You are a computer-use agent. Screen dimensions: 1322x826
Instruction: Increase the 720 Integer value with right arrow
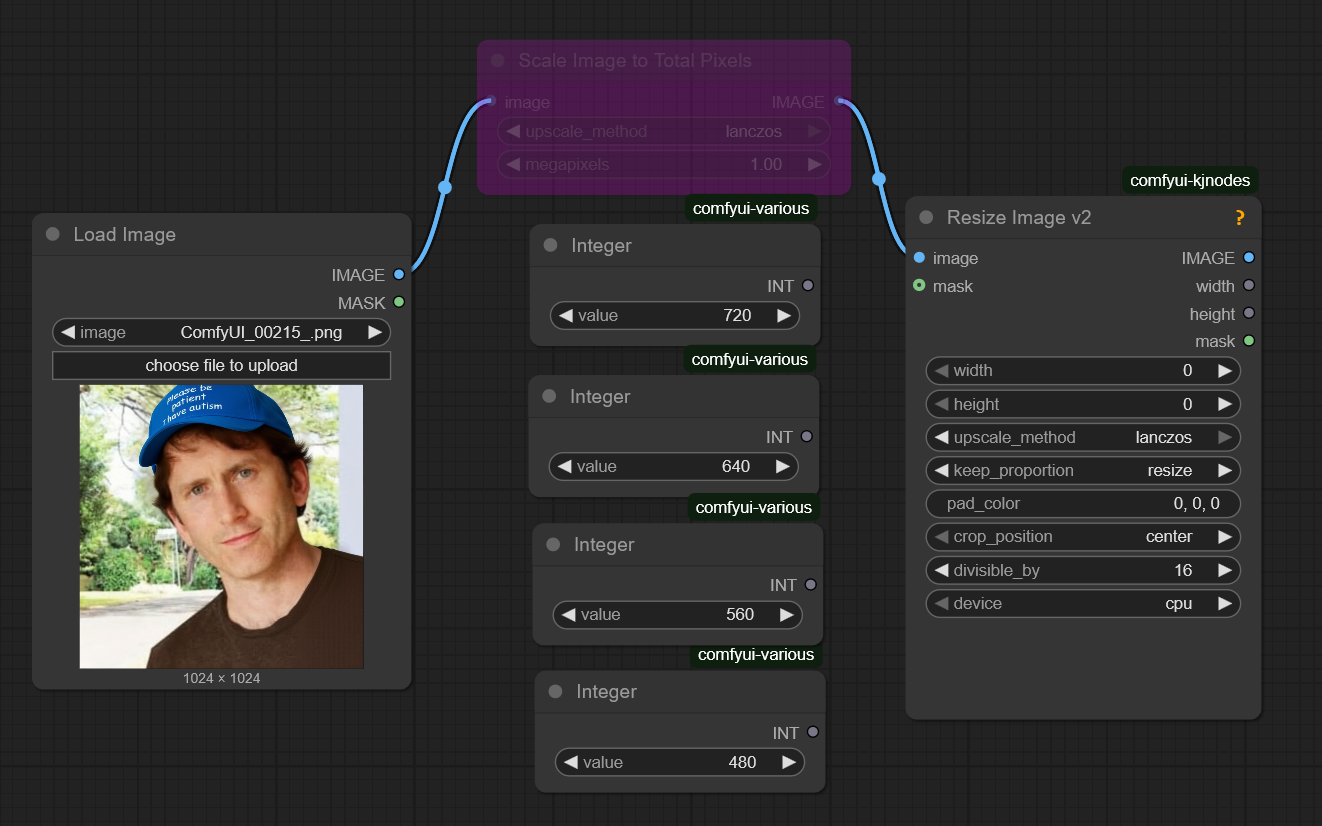784,315
